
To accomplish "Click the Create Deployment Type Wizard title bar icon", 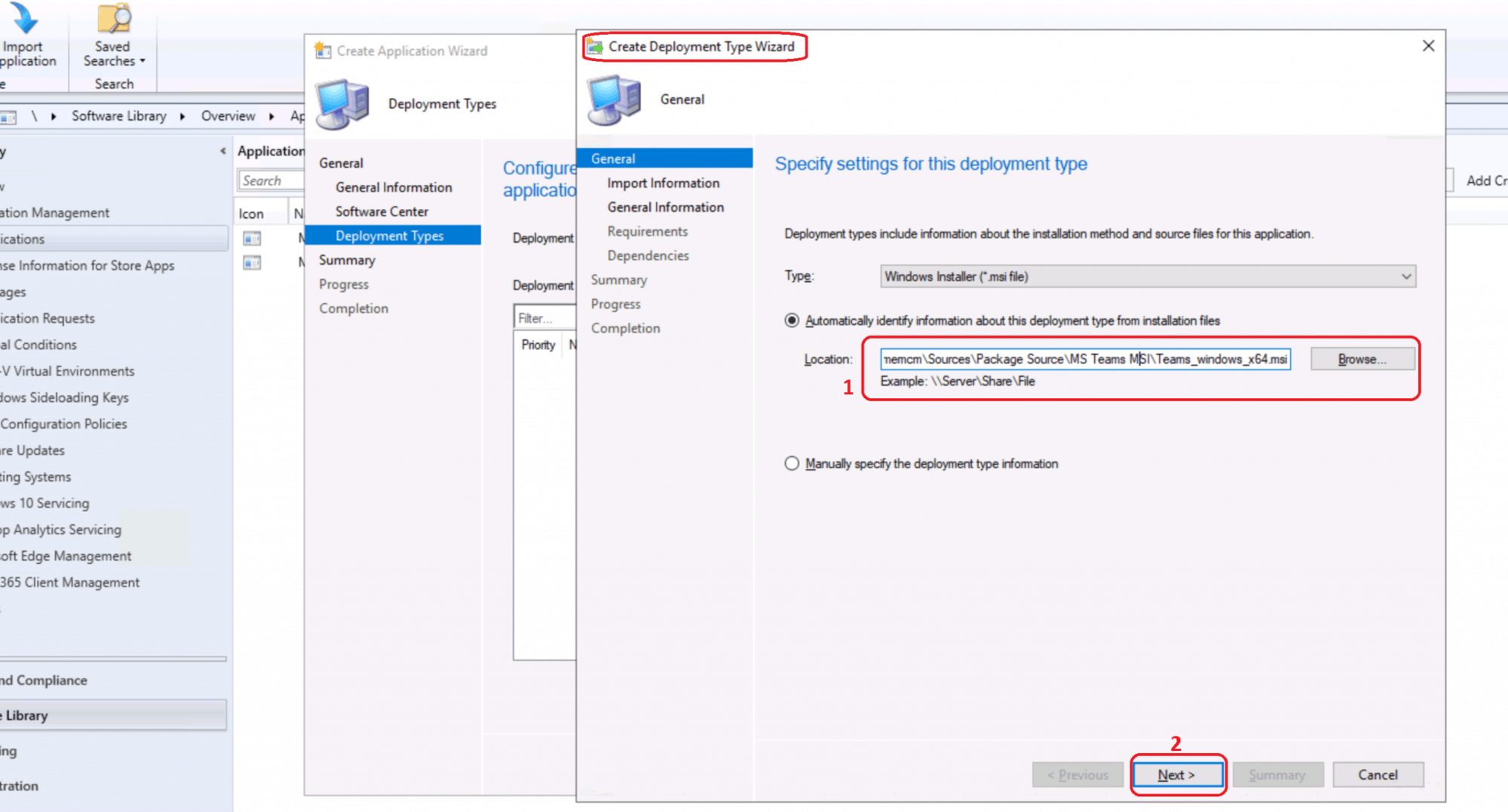I will (595, 46).
